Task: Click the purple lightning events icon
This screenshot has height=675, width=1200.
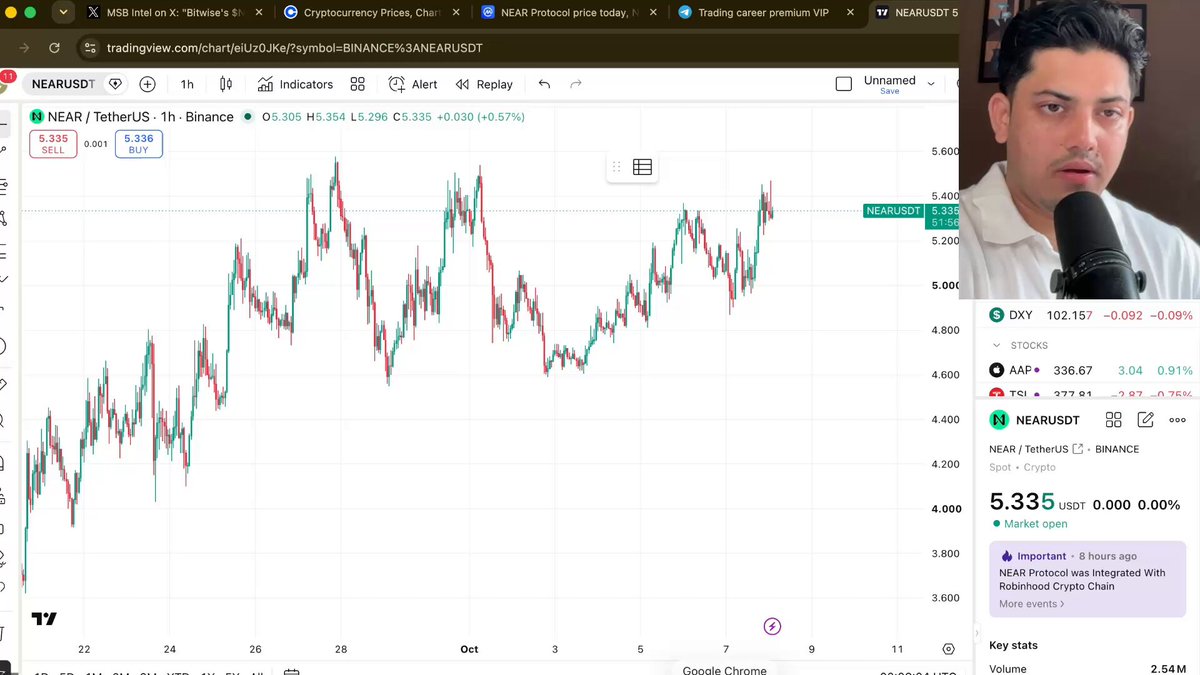Action: 772,626
